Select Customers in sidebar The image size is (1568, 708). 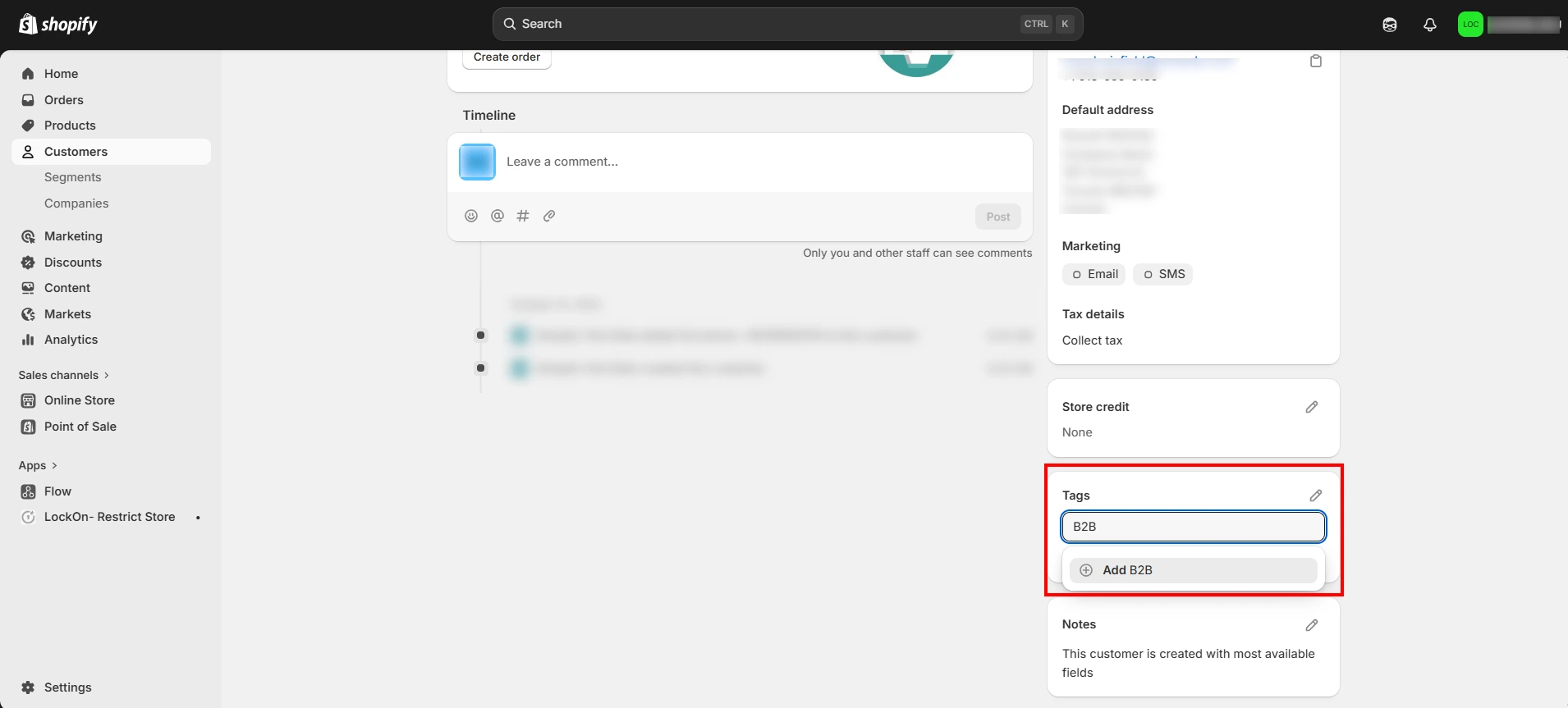point(111,152)
